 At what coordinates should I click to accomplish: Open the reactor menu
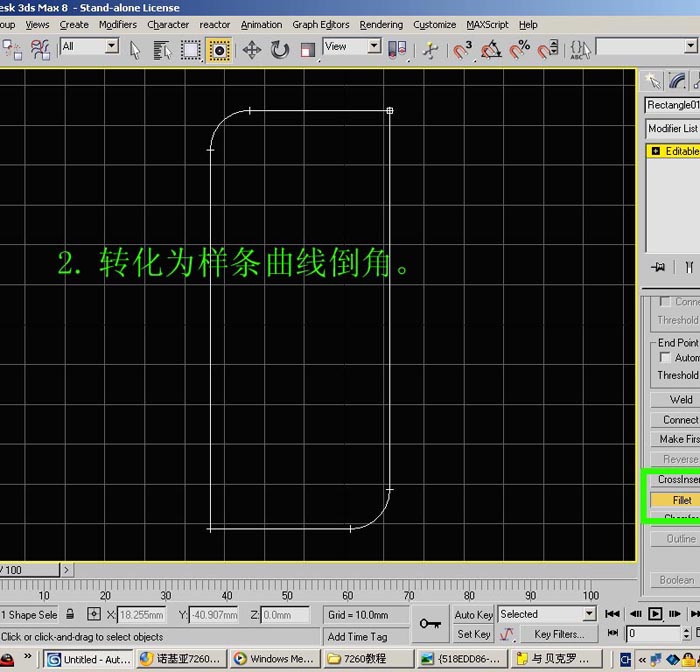(x=214, y=25)
